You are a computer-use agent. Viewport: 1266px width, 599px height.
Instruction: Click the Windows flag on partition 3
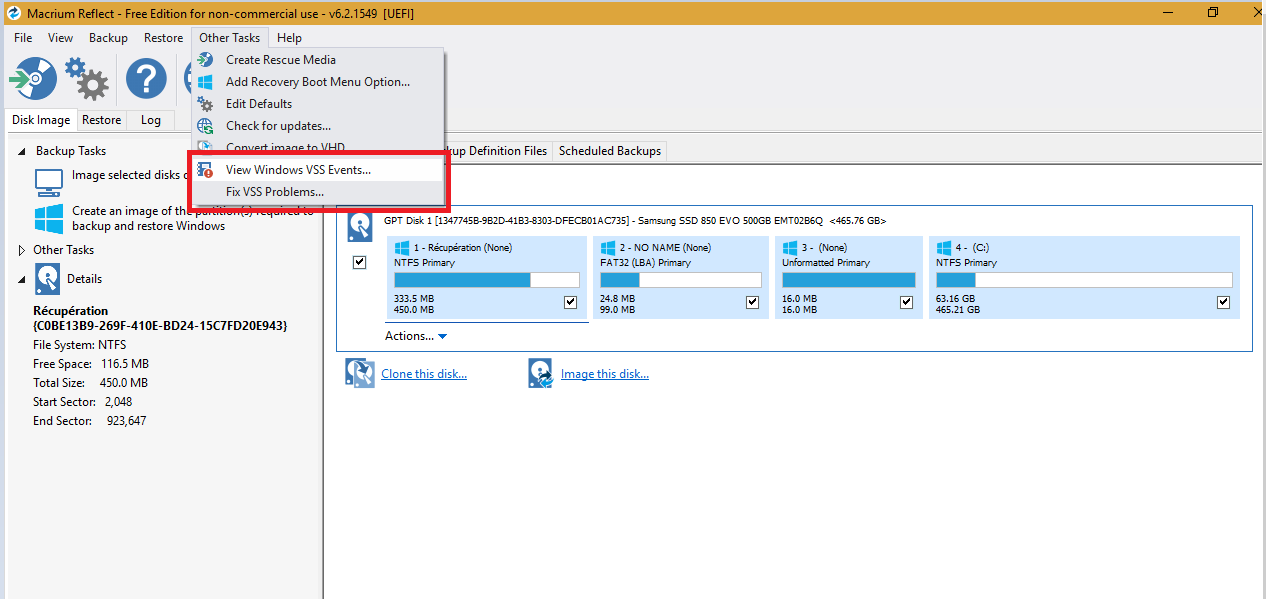[x=790, y=247]
